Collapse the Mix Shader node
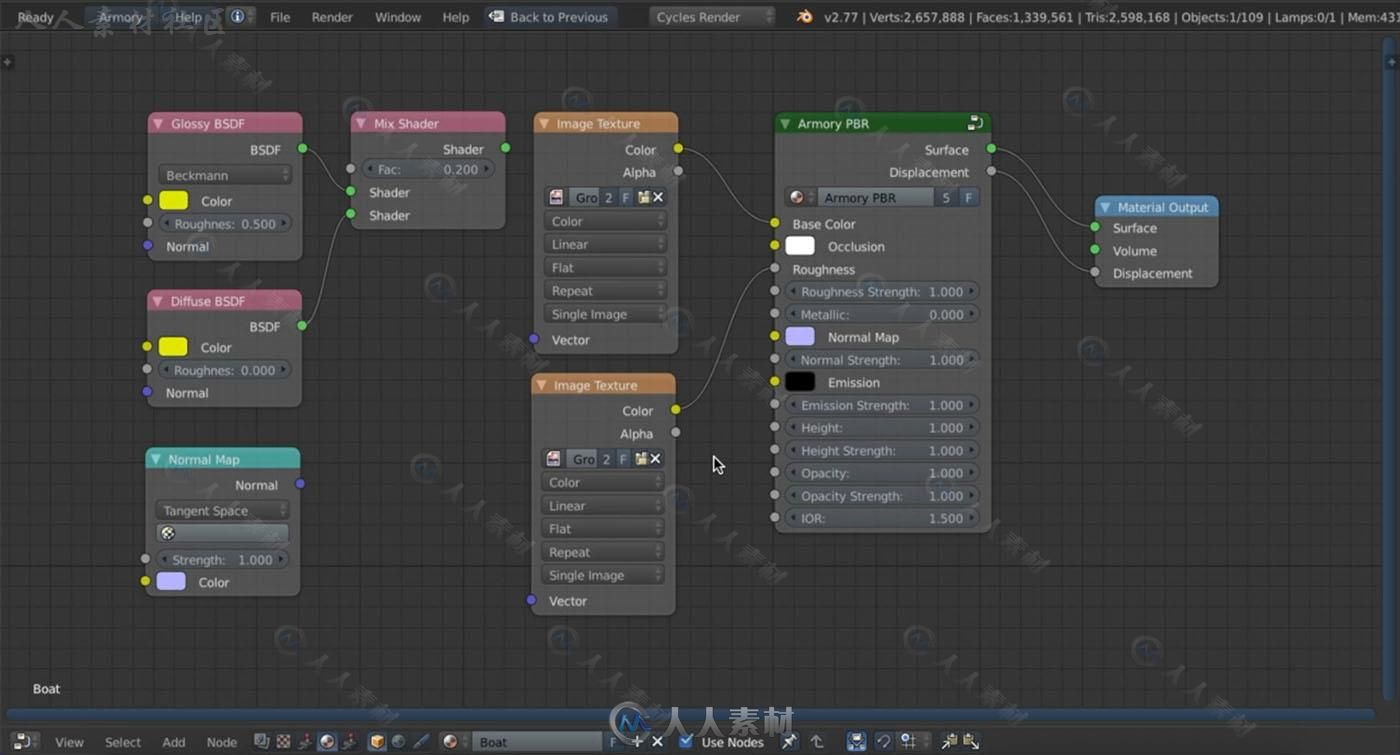1400x755 pixels. pos(360,124)
